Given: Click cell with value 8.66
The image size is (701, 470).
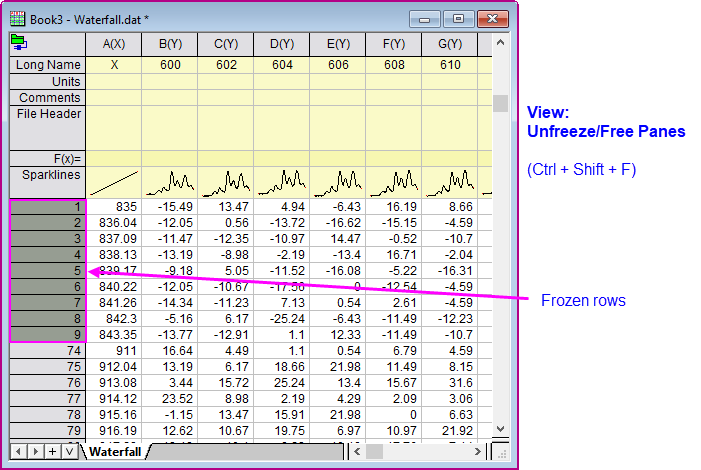Looking at the screenshot, I should pos(449,207).
